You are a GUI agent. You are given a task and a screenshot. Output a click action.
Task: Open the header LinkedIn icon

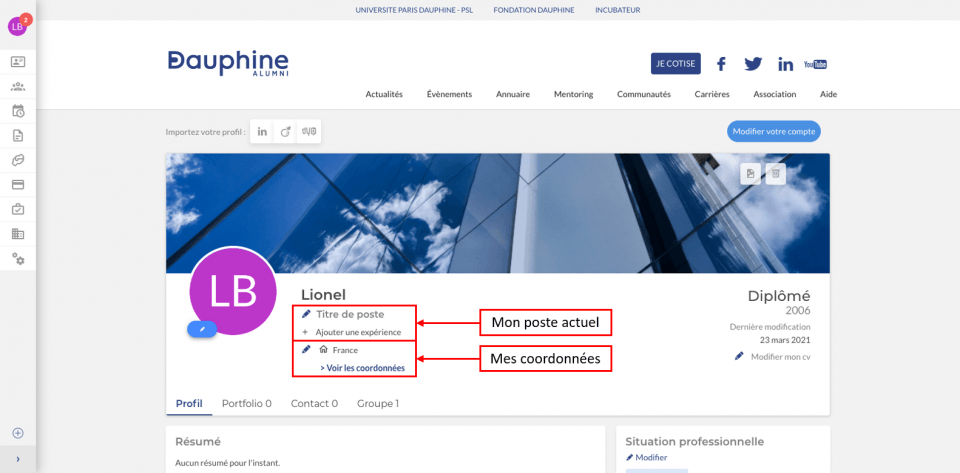[786, 64]
